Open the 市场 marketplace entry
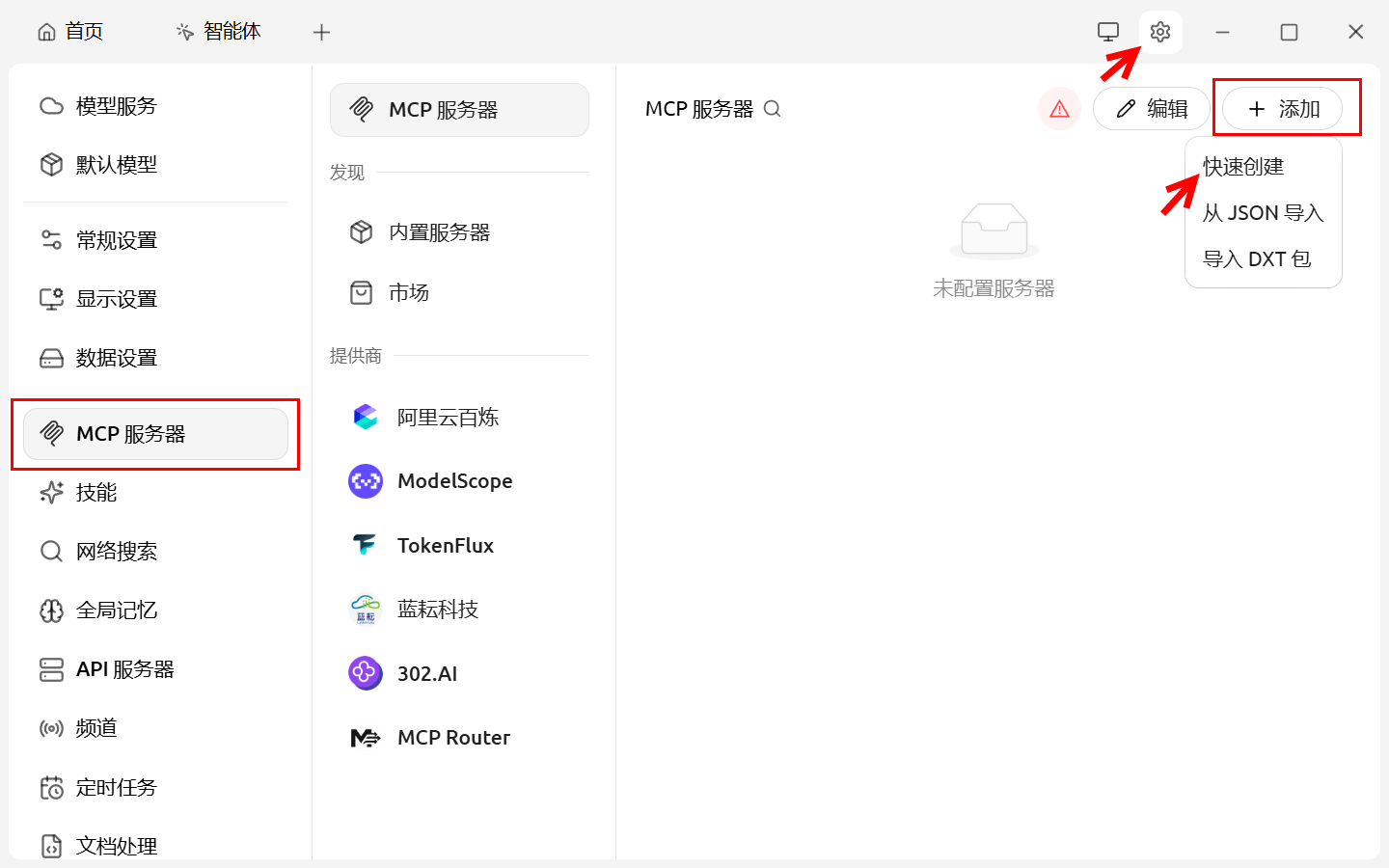Image resolution: width=1389 pixels, height=868 pixels. pos(408,292)
